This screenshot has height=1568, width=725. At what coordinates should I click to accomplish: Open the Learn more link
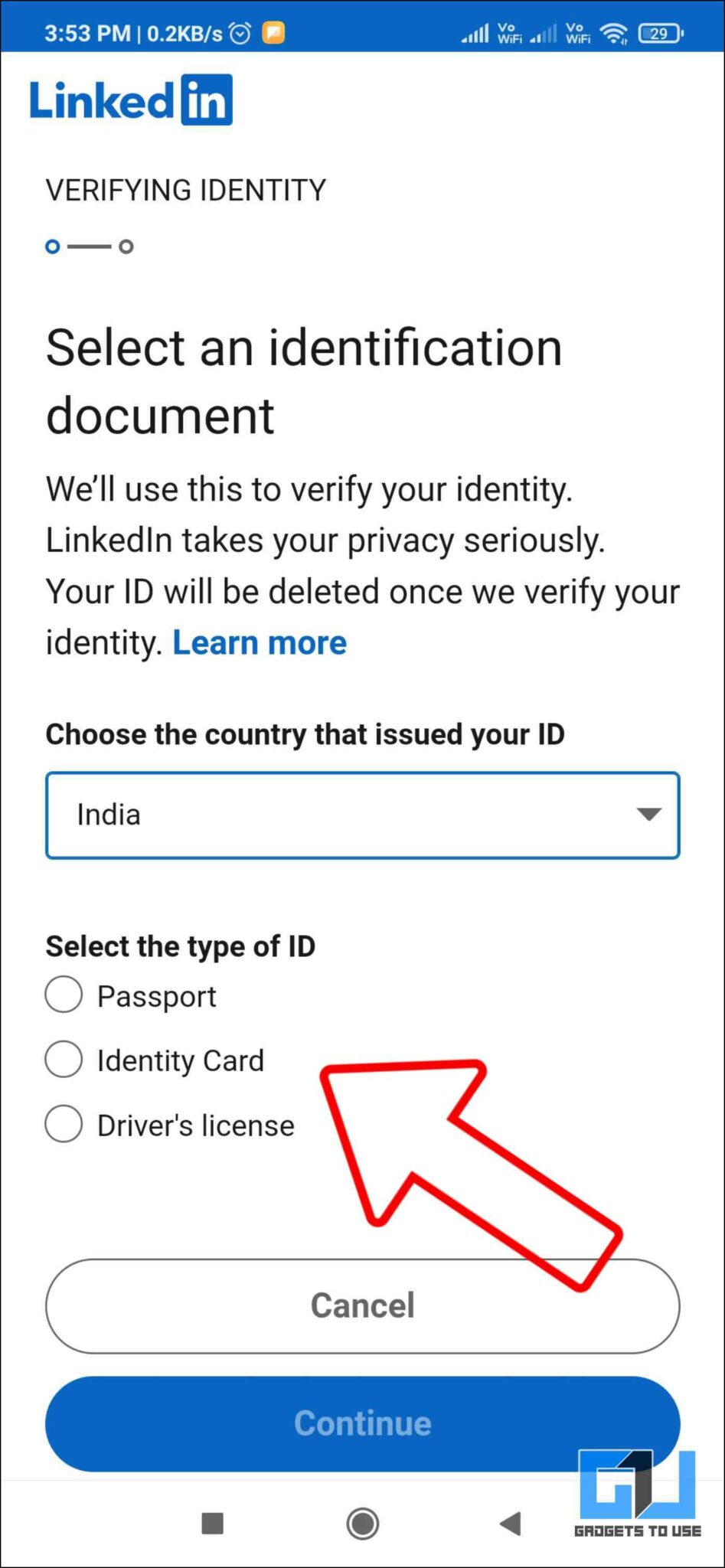[260, 642]
